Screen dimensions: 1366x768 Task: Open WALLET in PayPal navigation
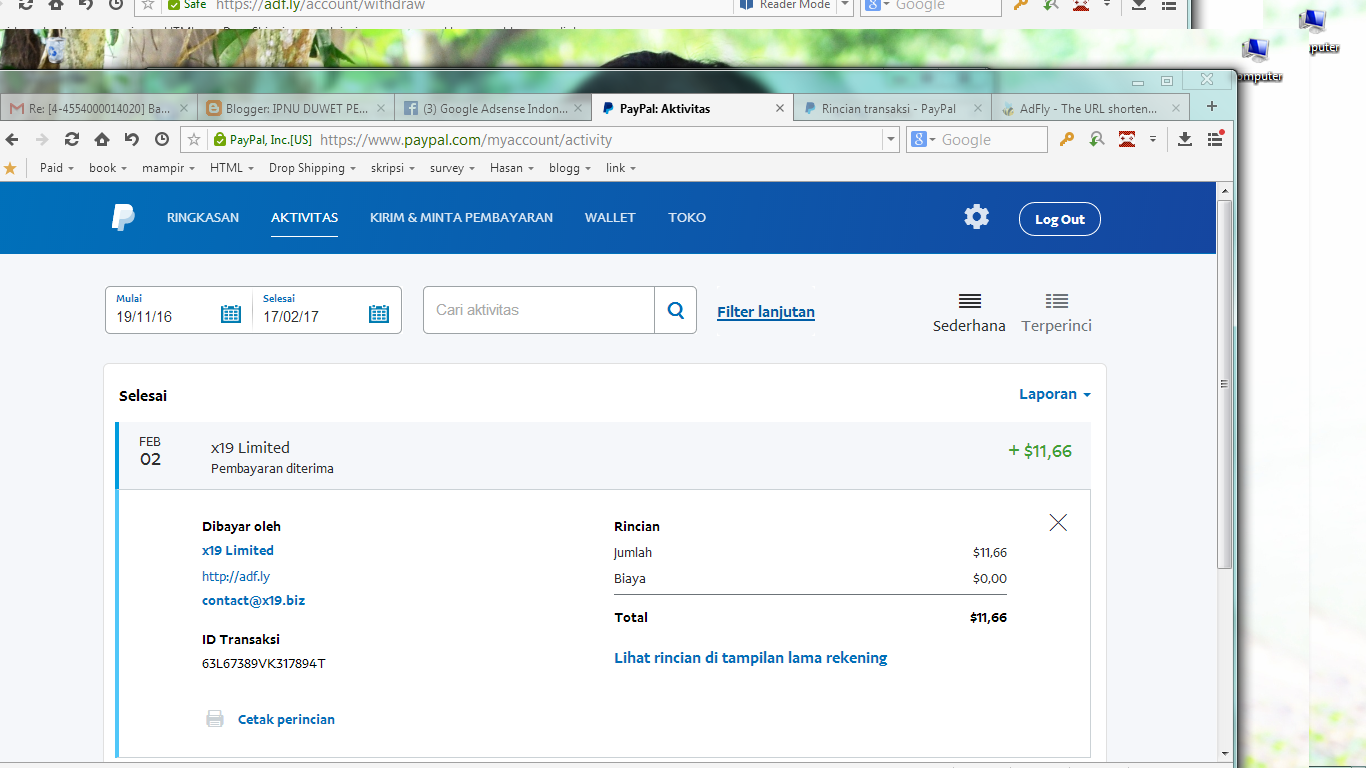(610, 217)
